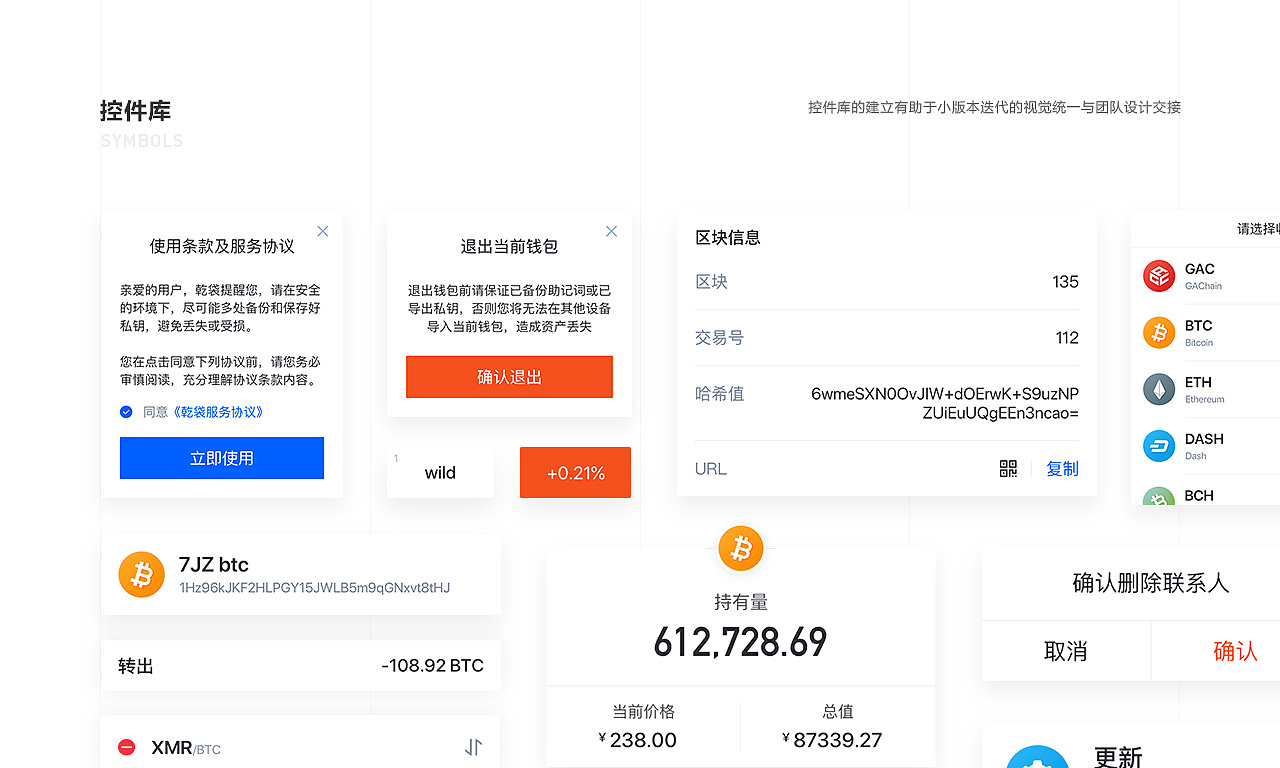Close the 退出当前钱包 dialog
Viewport: 1280px width, 768px height.
(611, 231)
